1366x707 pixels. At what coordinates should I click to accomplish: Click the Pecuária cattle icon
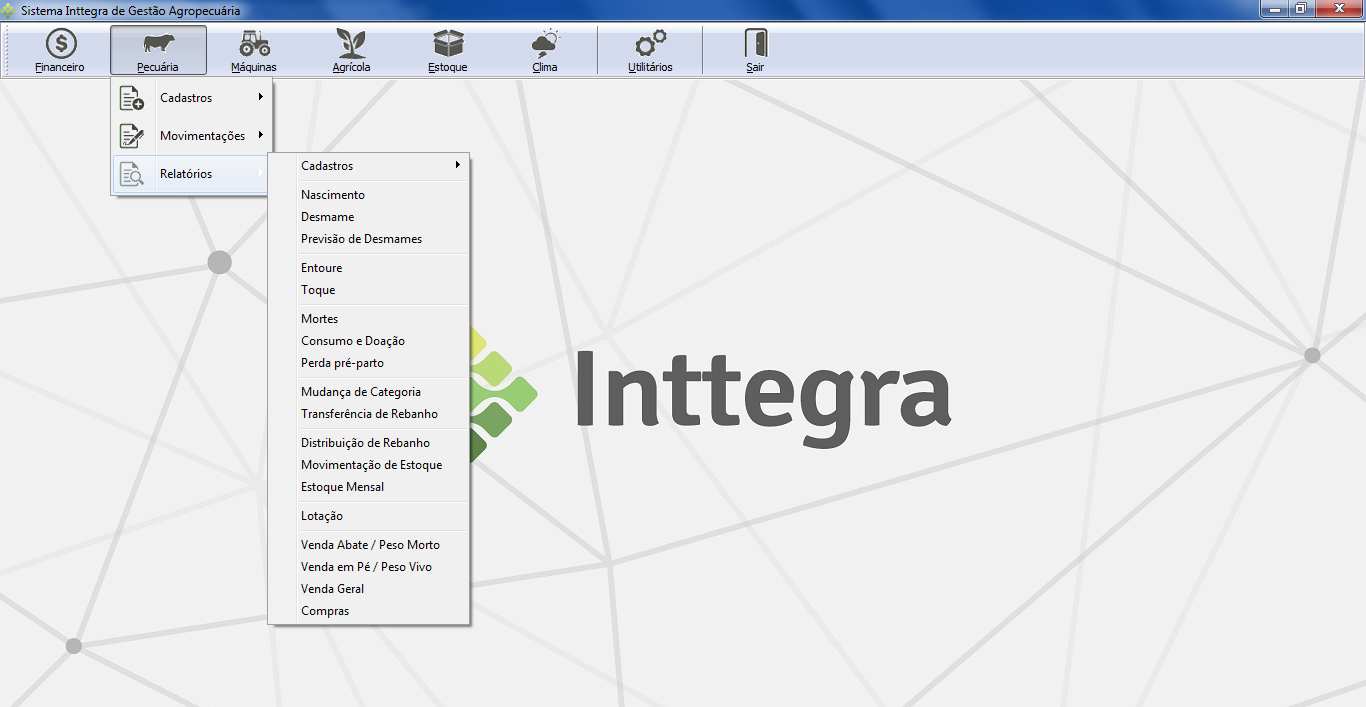pos(158,43)
